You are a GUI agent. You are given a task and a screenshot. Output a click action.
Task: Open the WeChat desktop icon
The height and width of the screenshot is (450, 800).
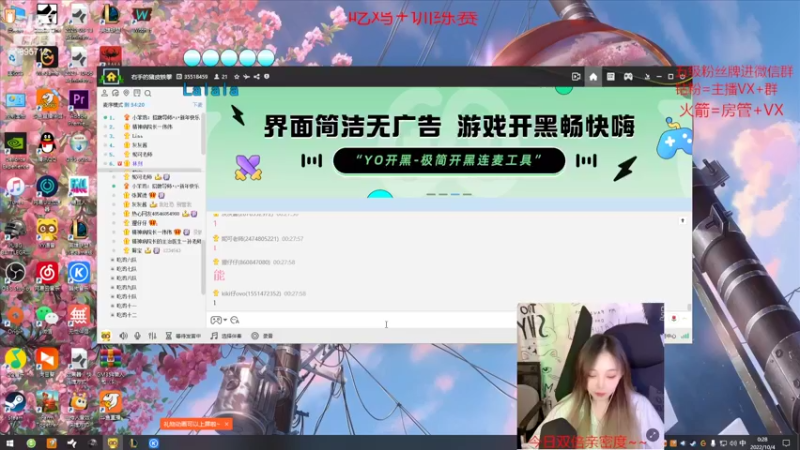pos(47,316)
